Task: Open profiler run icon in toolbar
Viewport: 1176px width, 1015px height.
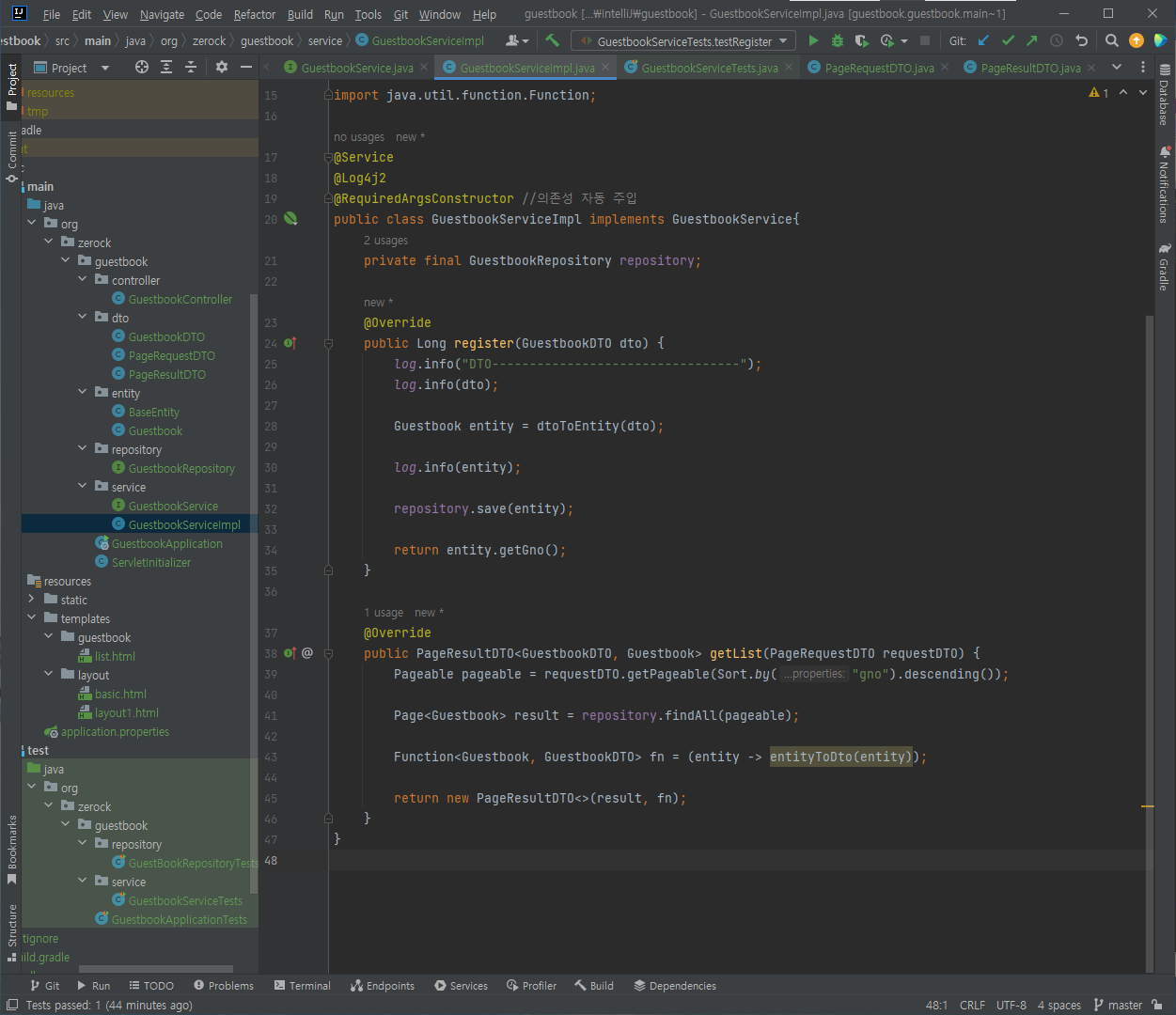Action: [886, 40]
